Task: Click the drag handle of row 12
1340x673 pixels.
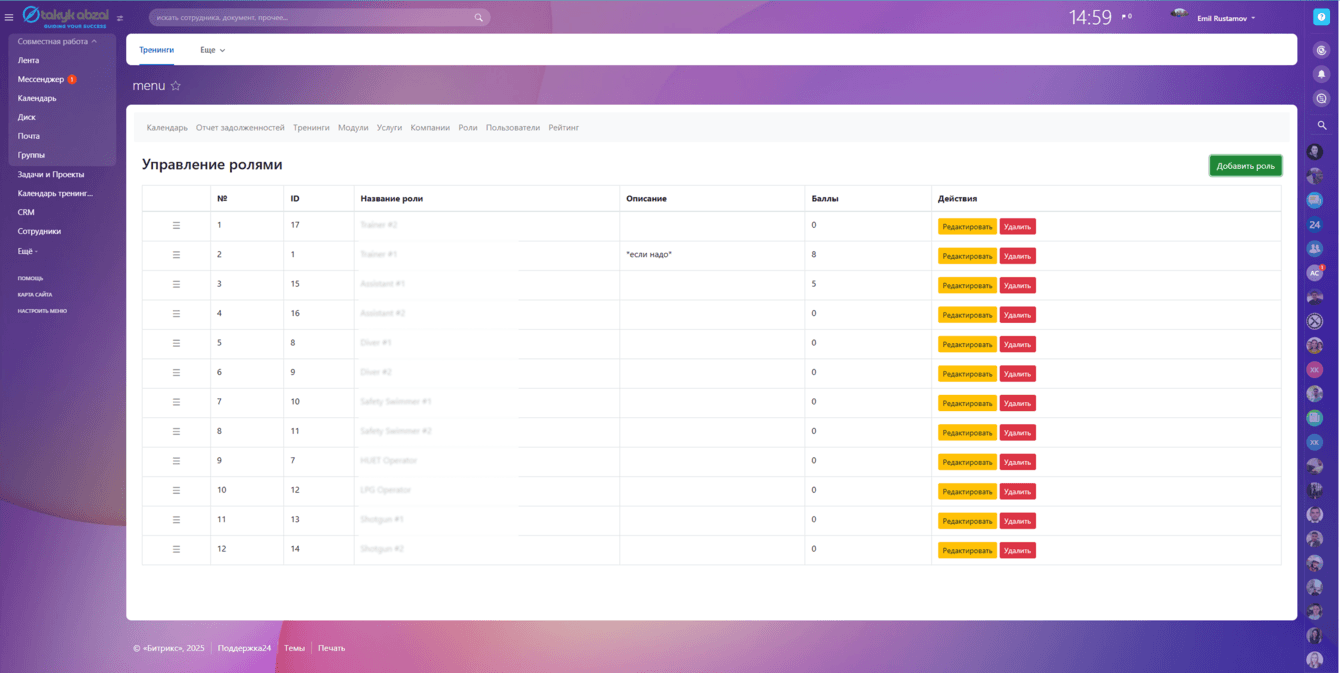Action: click(x=176, y=549)
